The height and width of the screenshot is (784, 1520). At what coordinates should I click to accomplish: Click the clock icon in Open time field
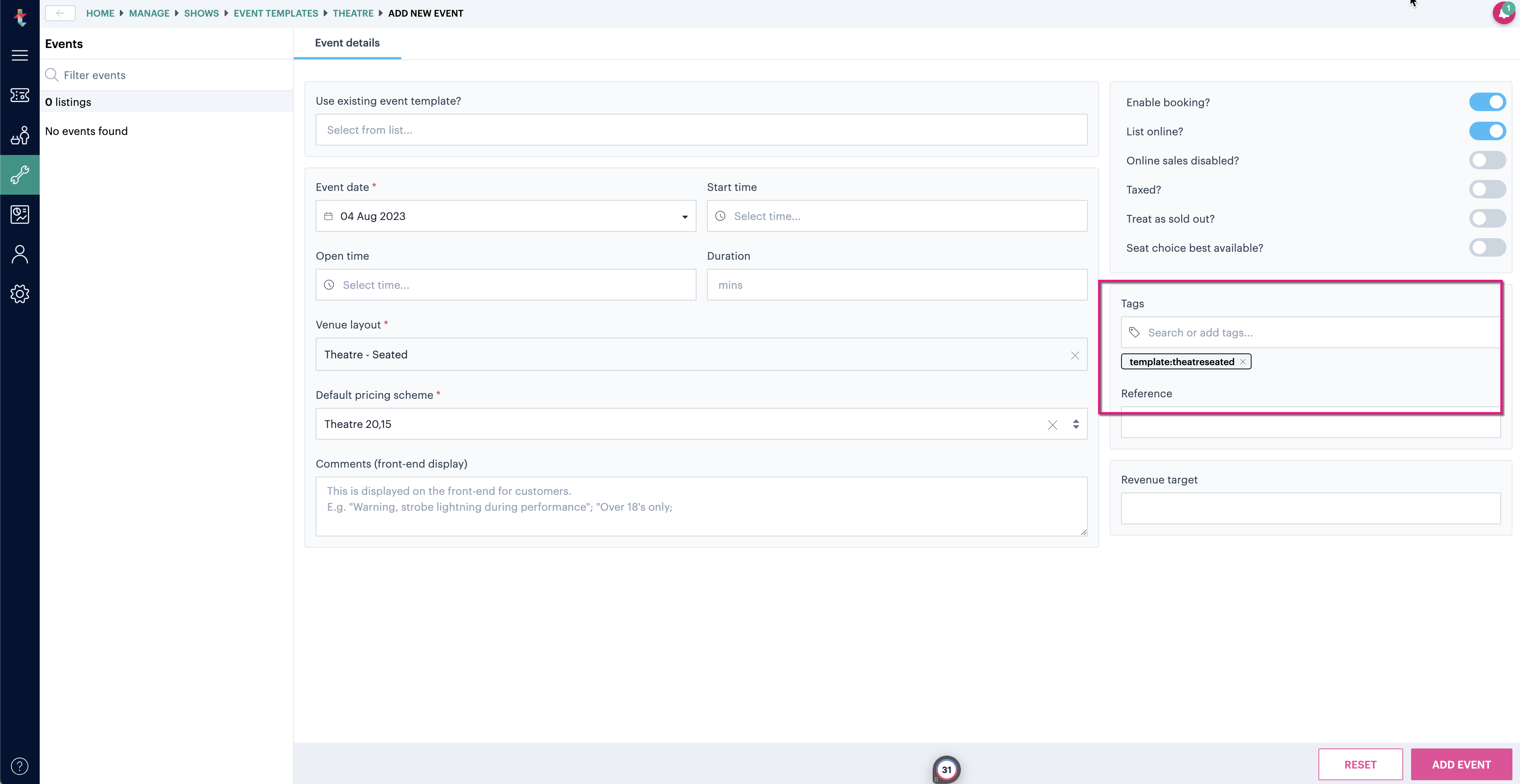(x=329, y=285)
